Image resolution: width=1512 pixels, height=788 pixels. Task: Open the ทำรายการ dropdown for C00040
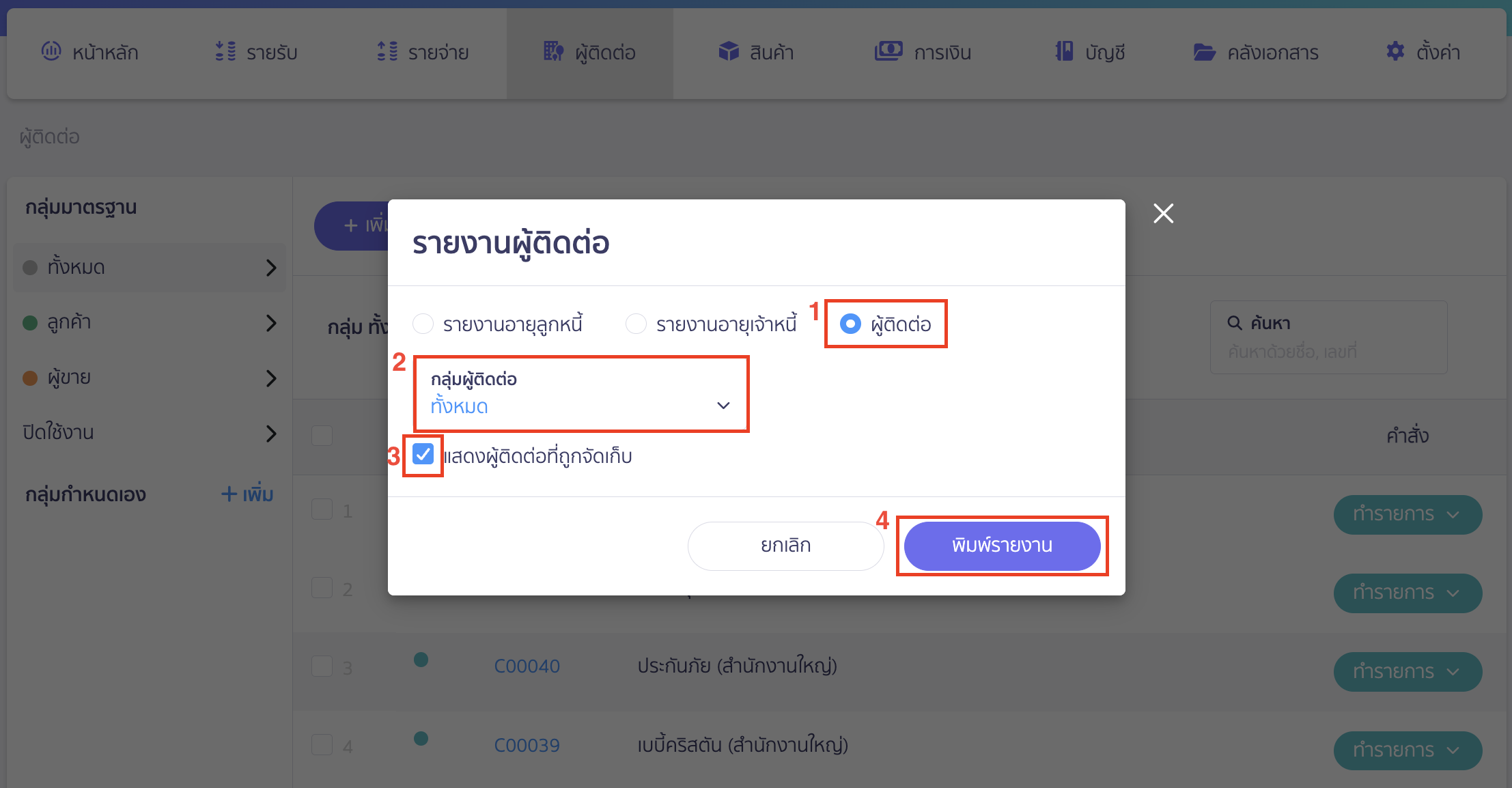[x=1408, y=671]
